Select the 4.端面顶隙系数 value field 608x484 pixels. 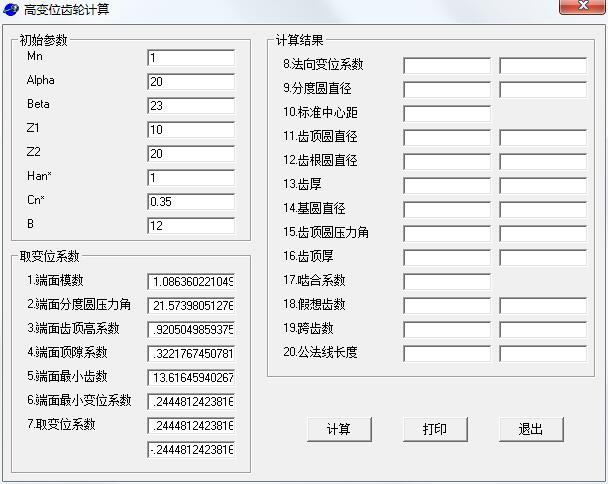[x=191, y=354]
